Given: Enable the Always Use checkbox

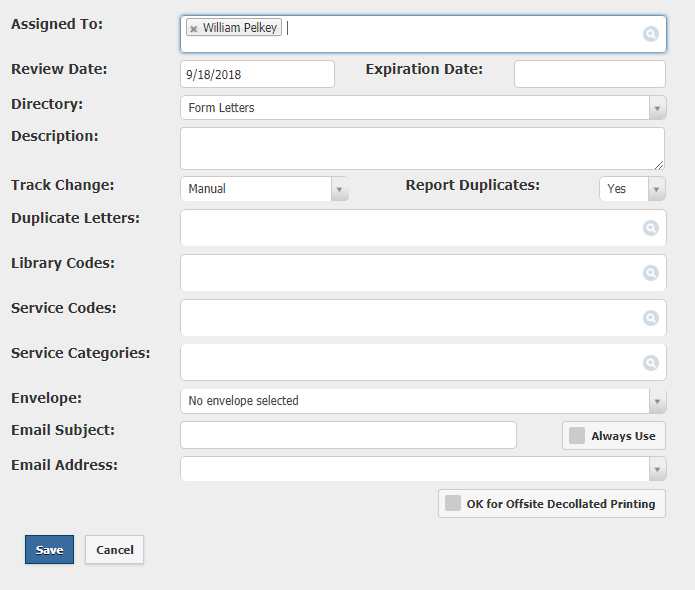Looking at the screenshot, I should 577,435.
